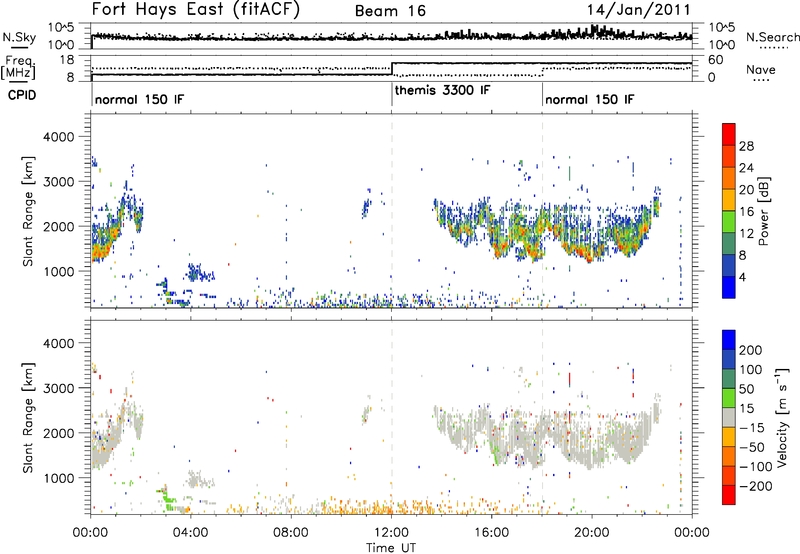800x554 pixels.
Task: Click the 'Freq. [MHz]' axis label
Action: [18, 67]
